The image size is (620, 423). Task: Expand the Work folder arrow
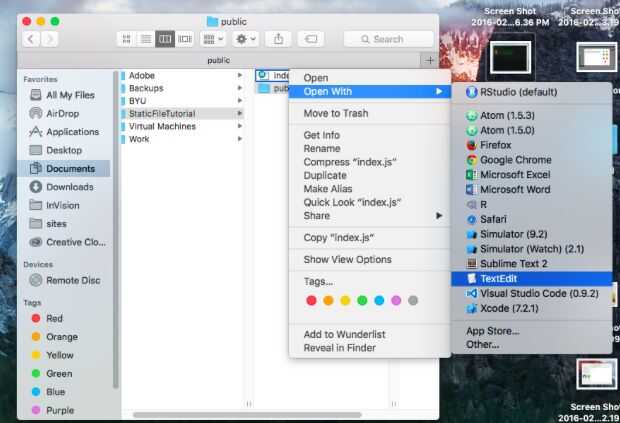click(x=240, y=139)
